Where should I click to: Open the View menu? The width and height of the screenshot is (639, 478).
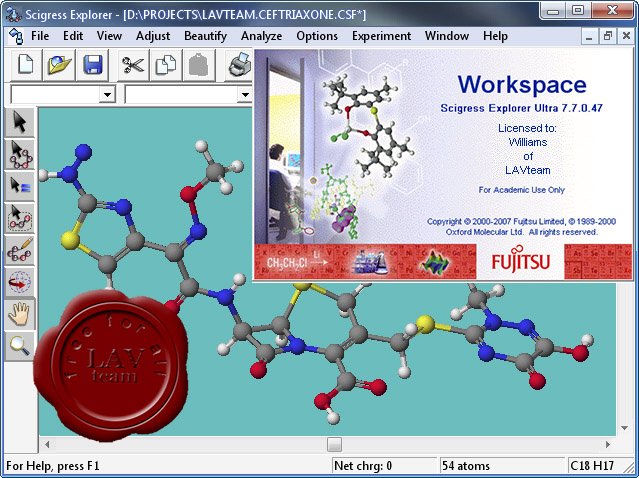click(109, 36)
